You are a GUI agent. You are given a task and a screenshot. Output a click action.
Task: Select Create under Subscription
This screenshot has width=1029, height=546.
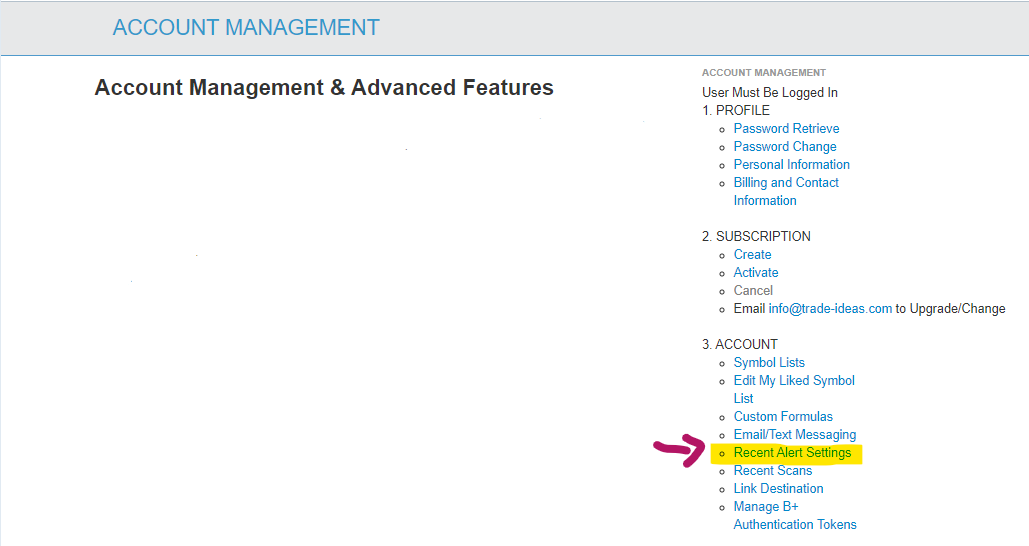point(752,255)
